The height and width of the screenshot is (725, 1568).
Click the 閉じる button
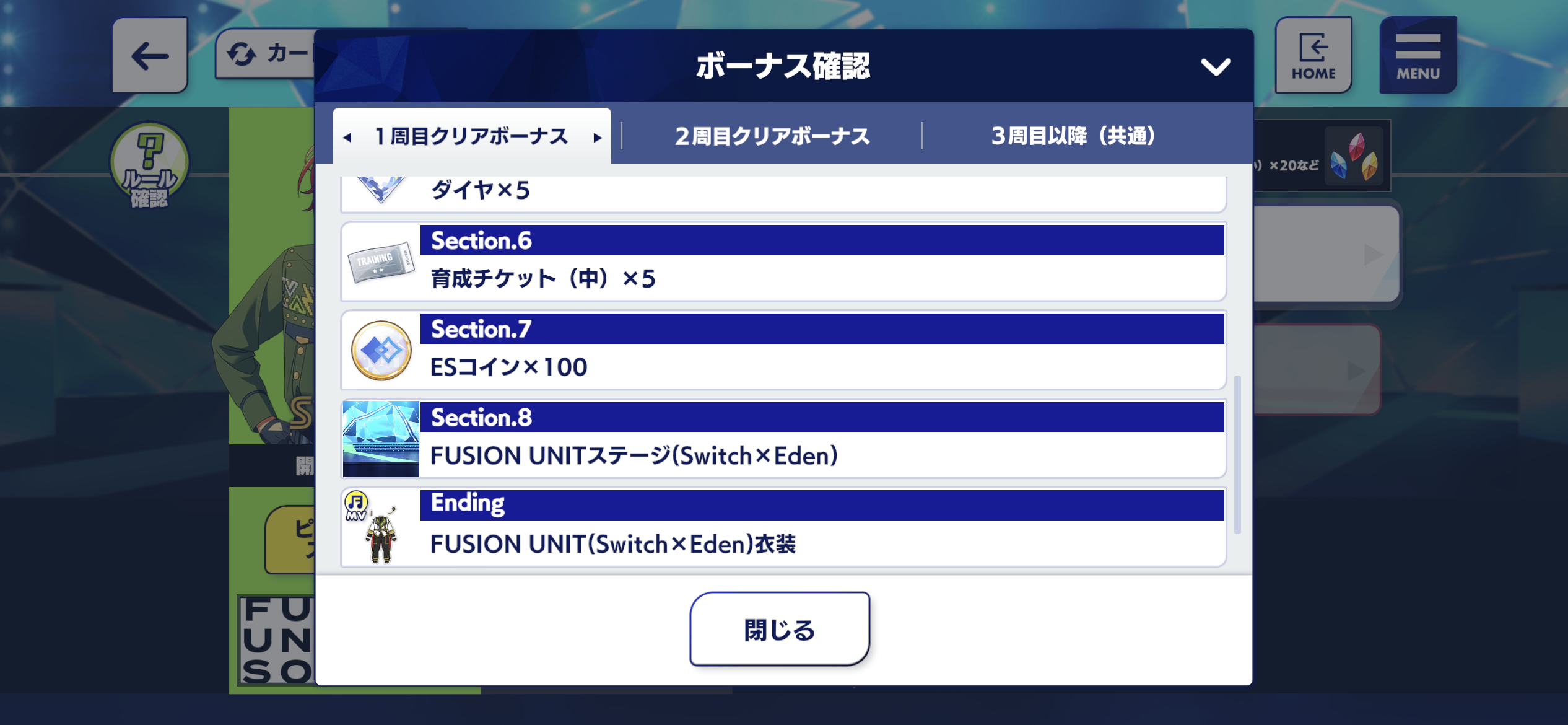pyautogui.click(x=780, y=630)
